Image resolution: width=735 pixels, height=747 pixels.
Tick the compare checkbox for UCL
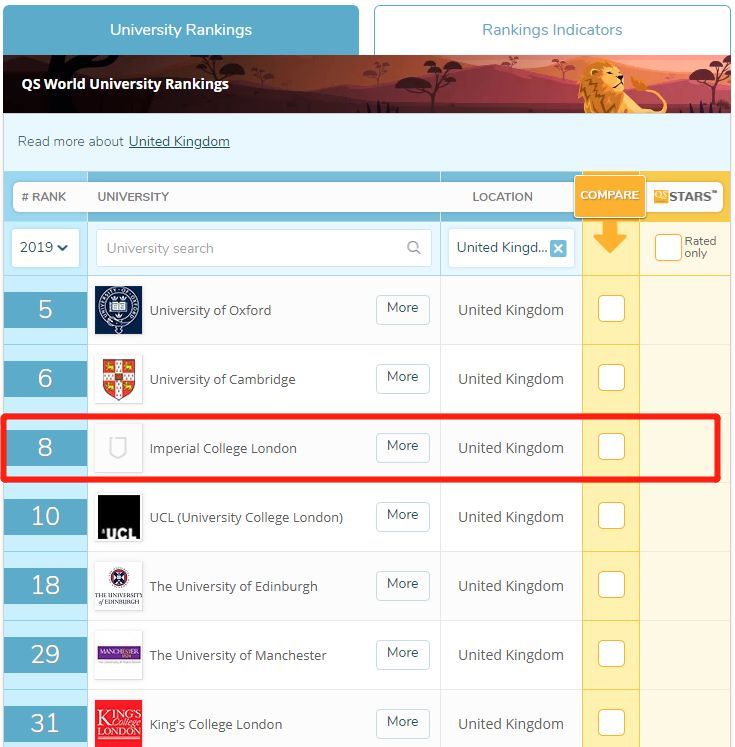(x=611, y=515)
